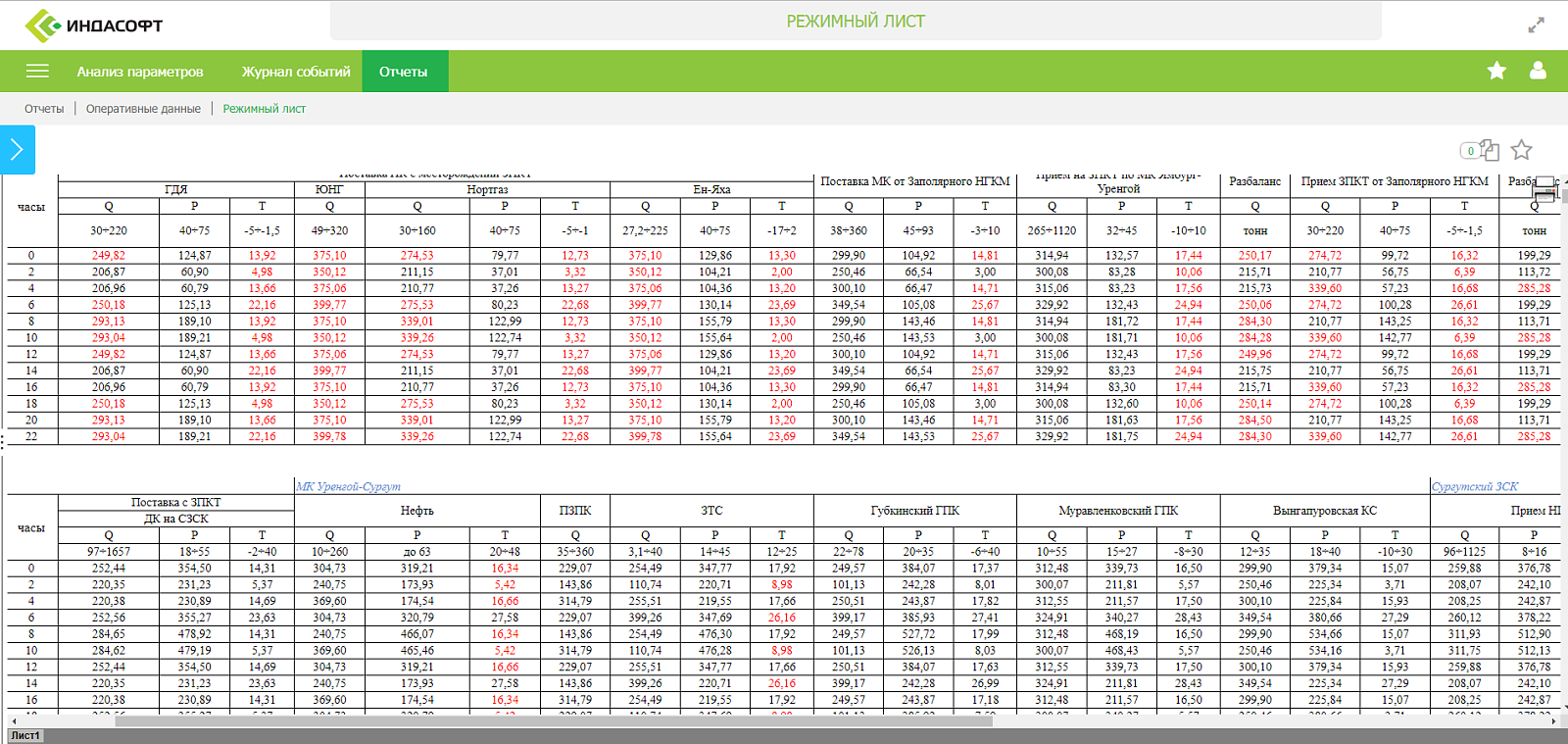The image size is (1568, 744).
Task: Select Прием ЗПКТ от Заполярного НГКМ header
Action: coord(1395,181)
